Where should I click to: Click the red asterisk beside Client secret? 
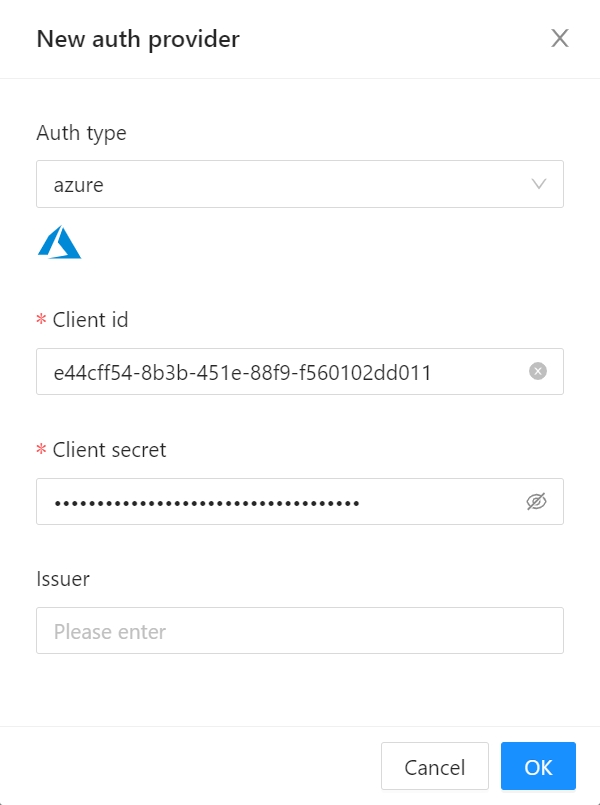[x=42, y=451]
